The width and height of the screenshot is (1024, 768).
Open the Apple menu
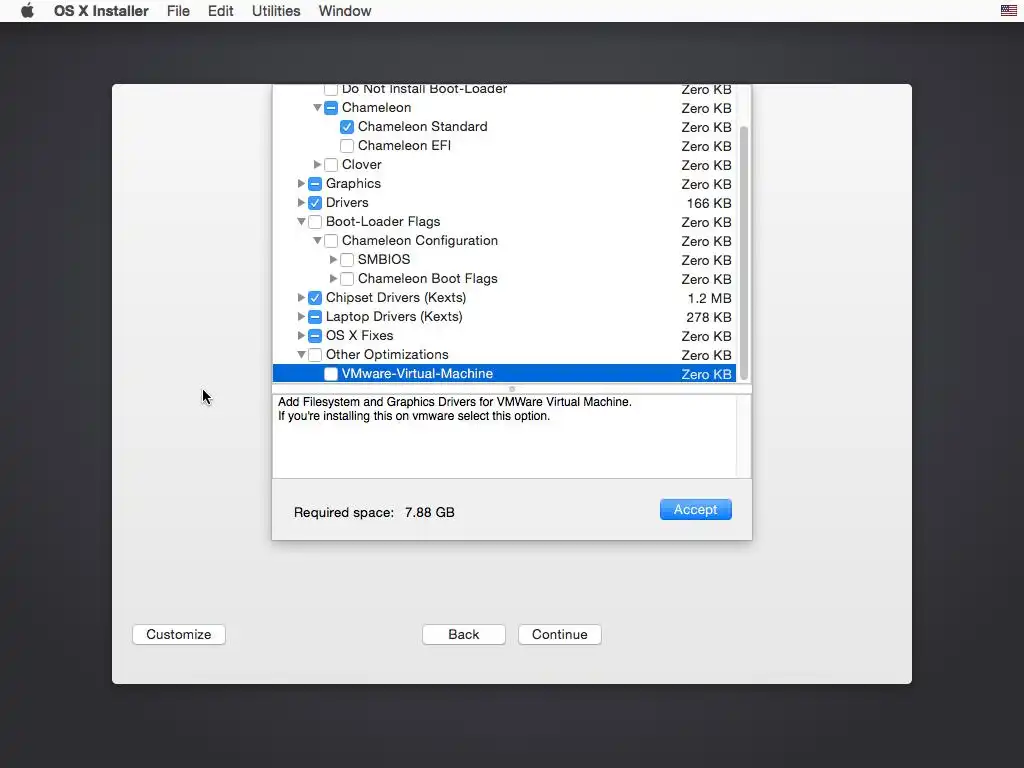27,11
